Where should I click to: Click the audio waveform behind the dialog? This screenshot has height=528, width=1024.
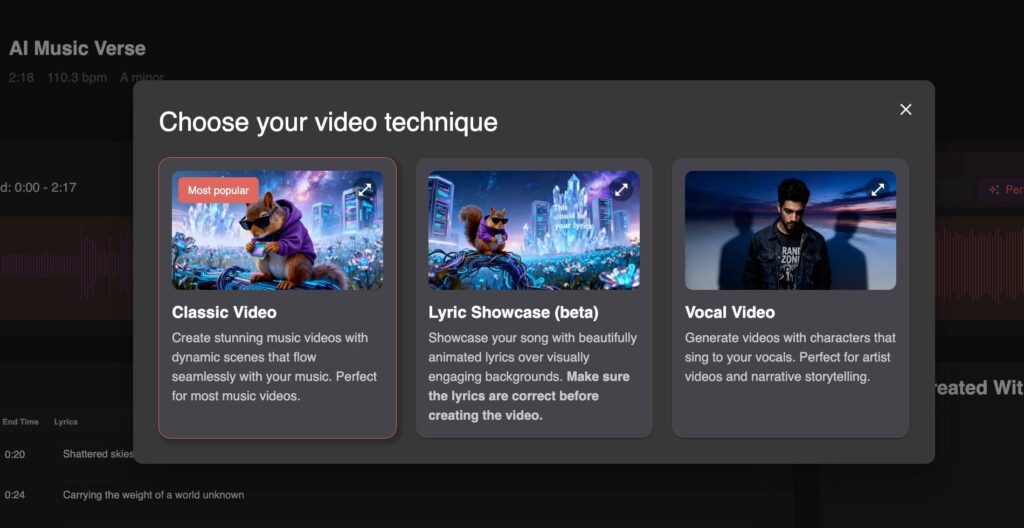(65, 268)
